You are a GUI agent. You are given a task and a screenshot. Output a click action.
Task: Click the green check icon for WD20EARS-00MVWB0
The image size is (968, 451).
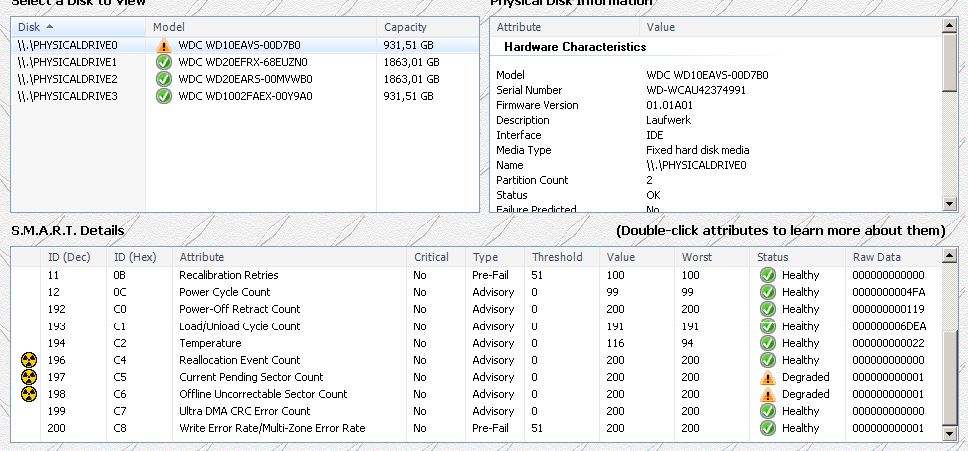point(164,79)
